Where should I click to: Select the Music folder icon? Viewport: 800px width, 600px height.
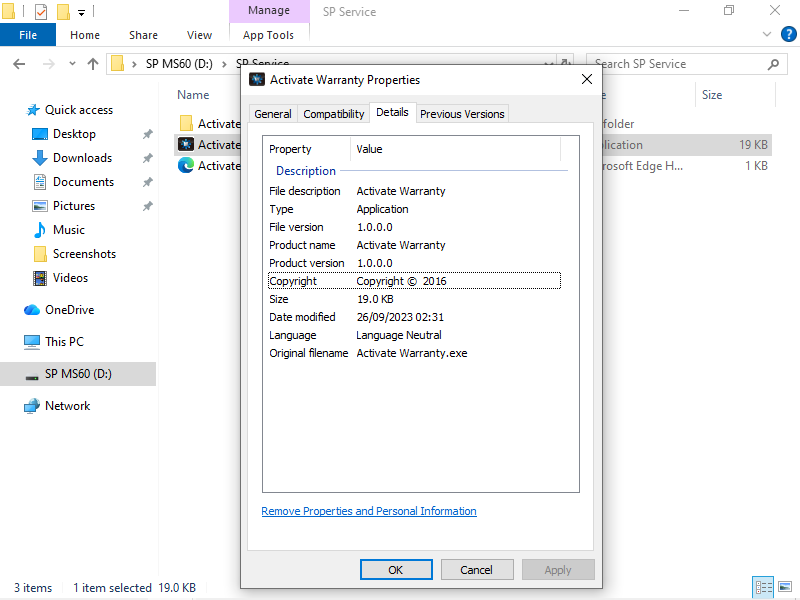[40, 230]
